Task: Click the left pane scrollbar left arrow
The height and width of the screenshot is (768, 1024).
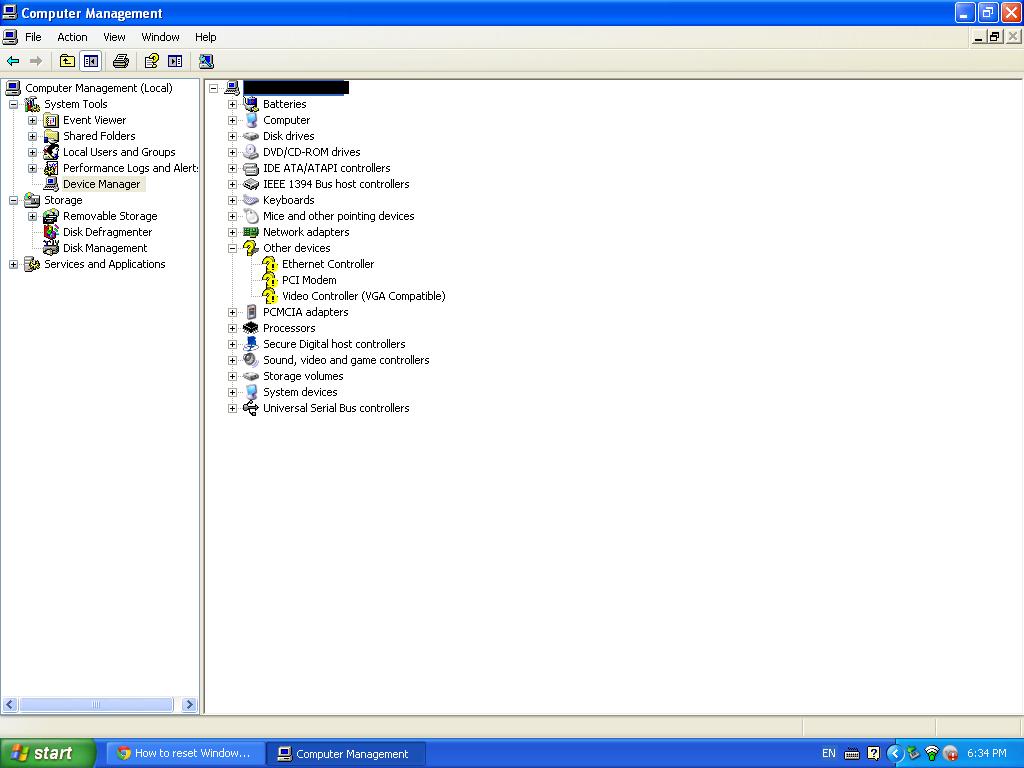Action: click(10, 705)
